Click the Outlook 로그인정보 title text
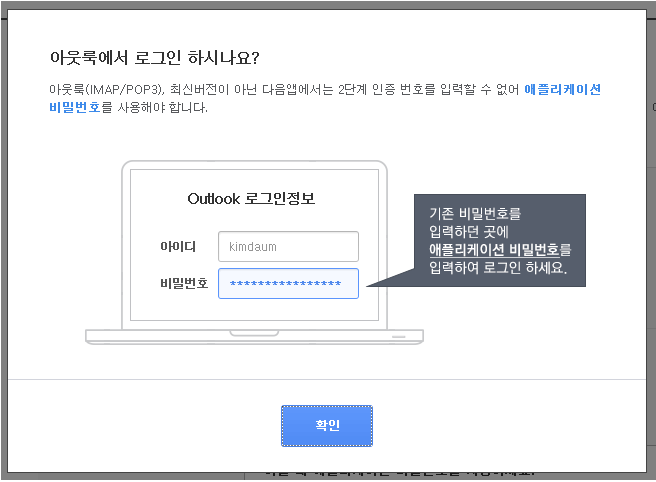 (251, 198)
